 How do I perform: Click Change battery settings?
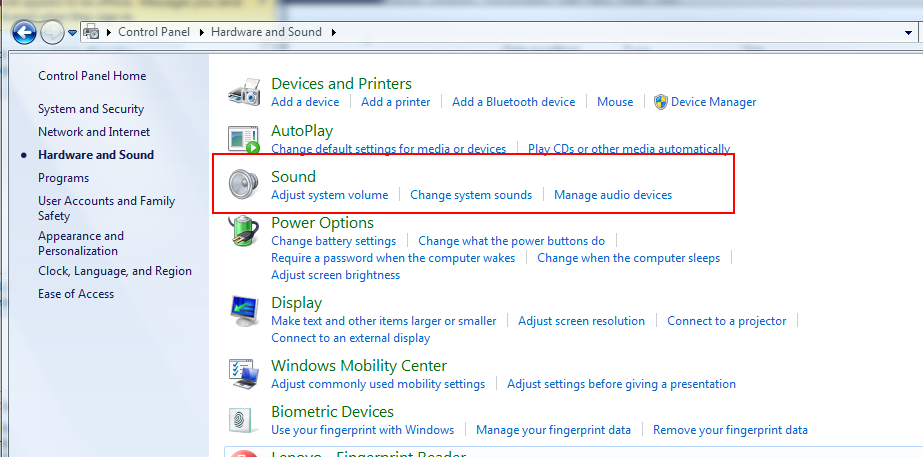pos(333,241)
